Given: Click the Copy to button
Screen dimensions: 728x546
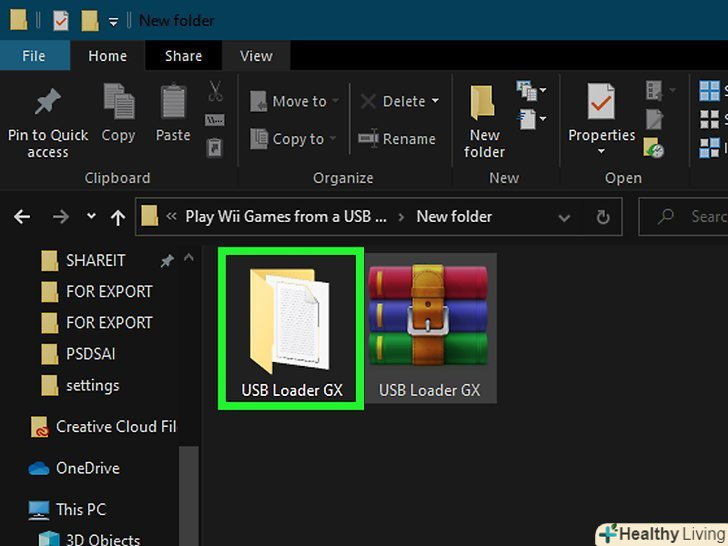Looking at the screenshot, I should tap(293, 139).
